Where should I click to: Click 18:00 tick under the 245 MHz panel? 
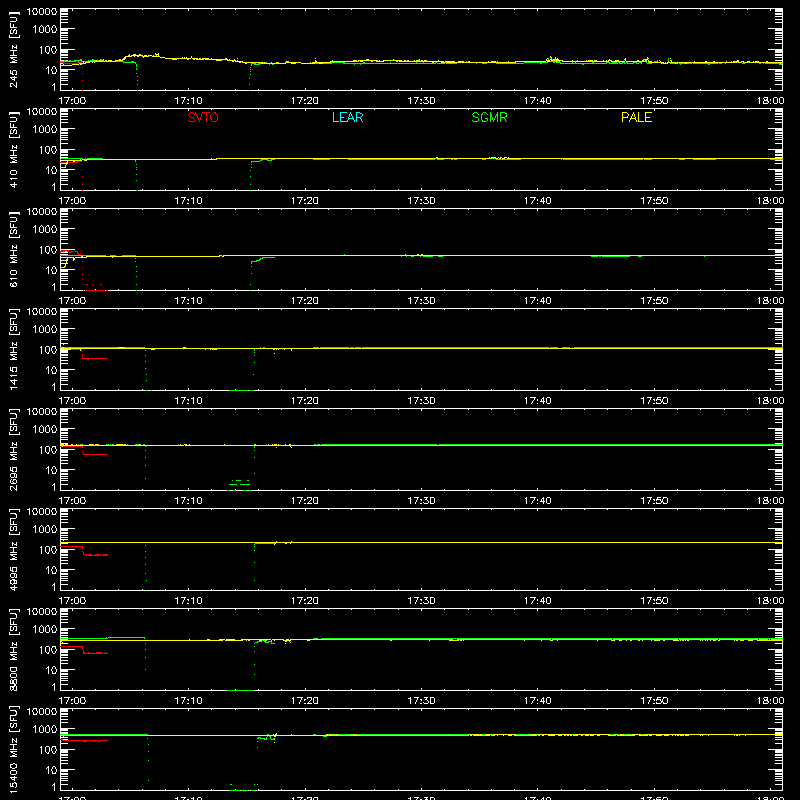pyautogui.click(x=770, y=101)
